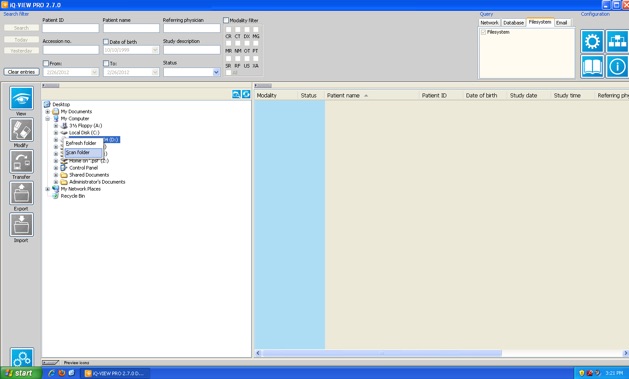The image size is (629, 379).
Task: Open the Date of birth date picker dropdown
Action: [x=155, y=50]
